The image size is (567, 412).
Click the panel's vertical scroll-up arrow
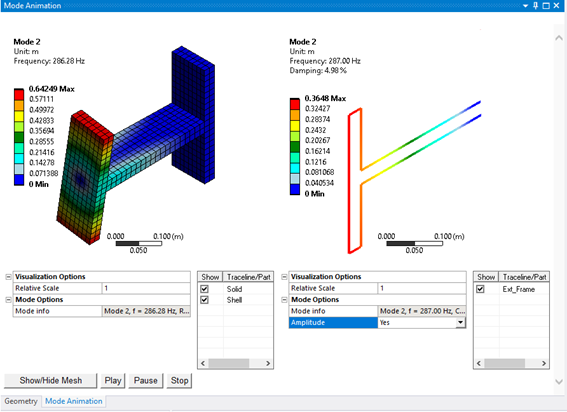559,38
